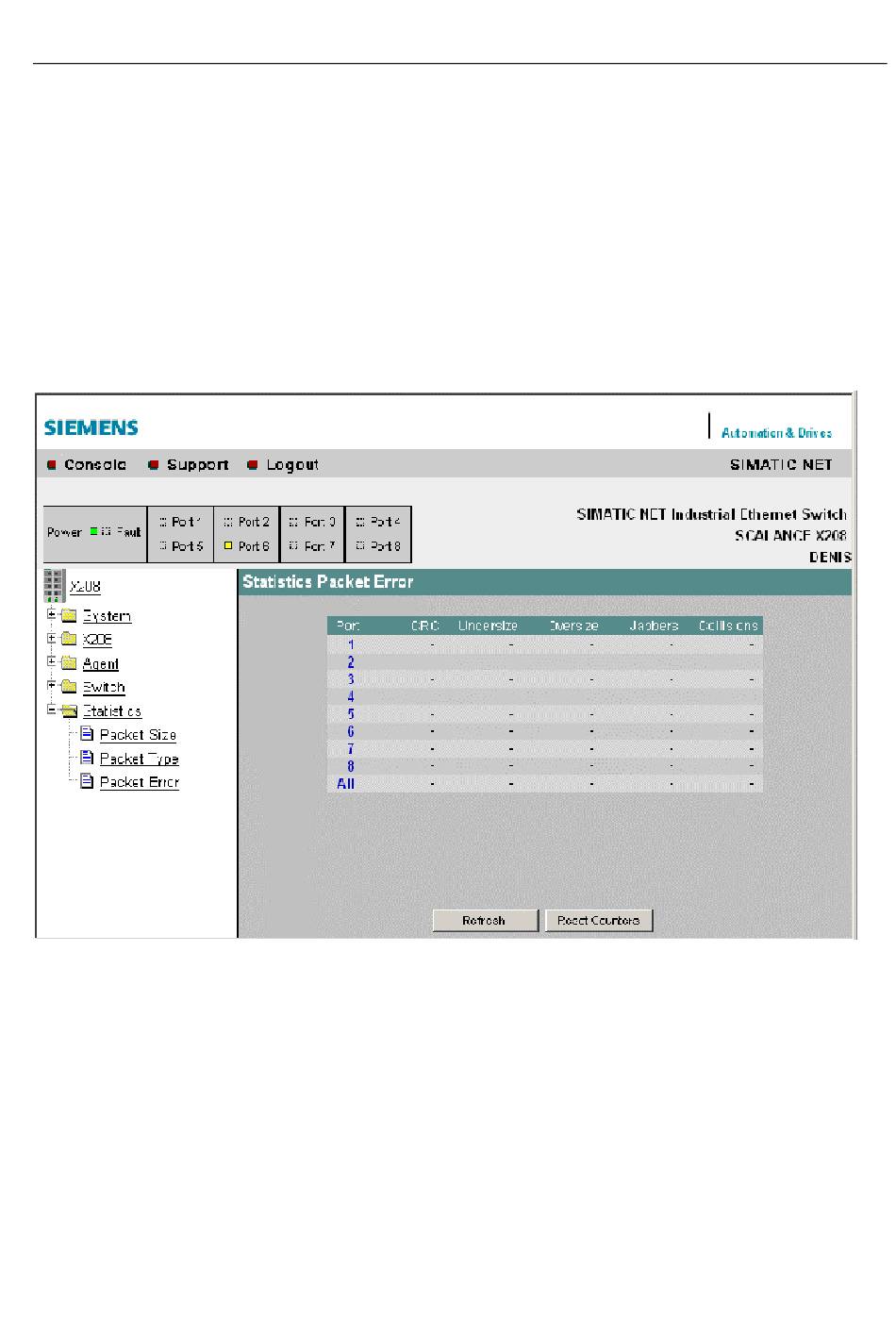
Task: Click the Jabbers column header
Action: [654, 626]
